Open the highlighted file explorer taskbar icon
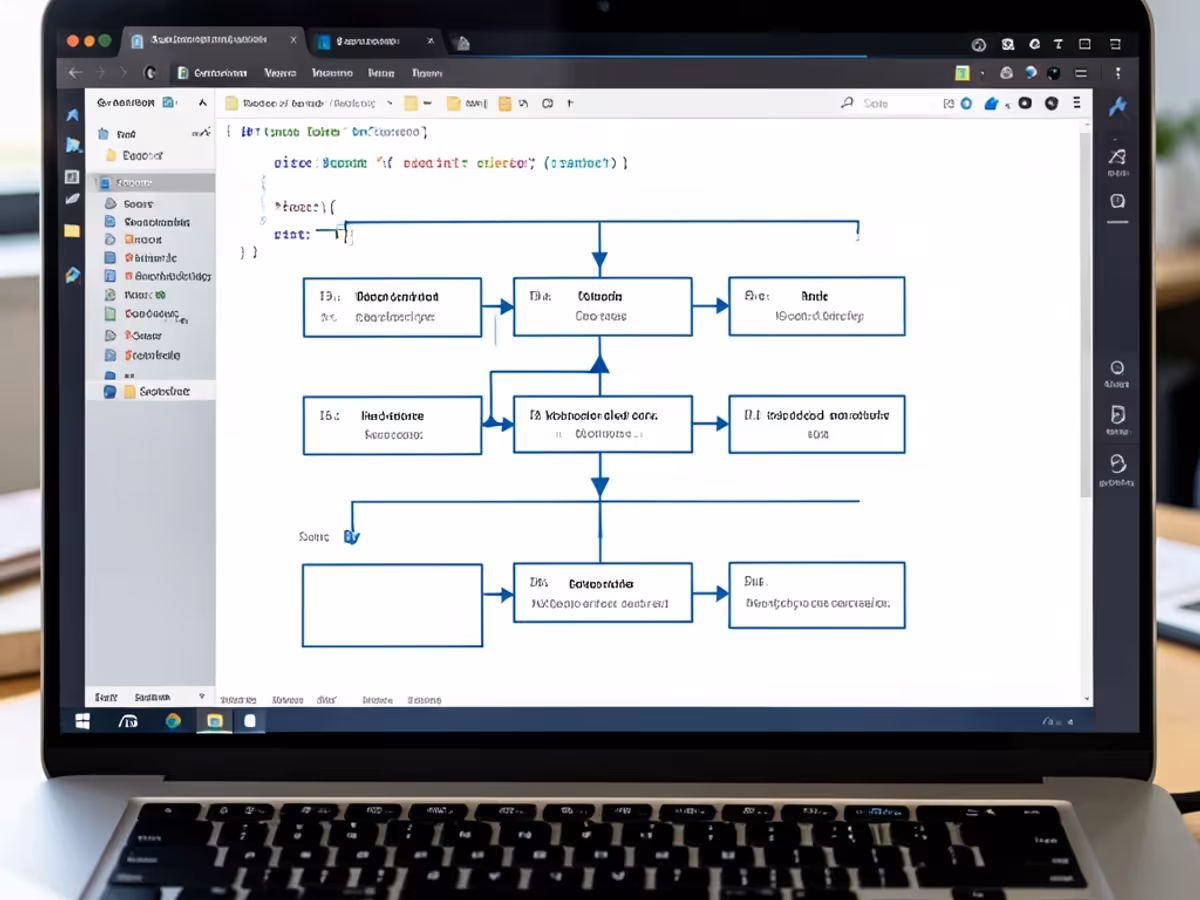 coord(214,721)
